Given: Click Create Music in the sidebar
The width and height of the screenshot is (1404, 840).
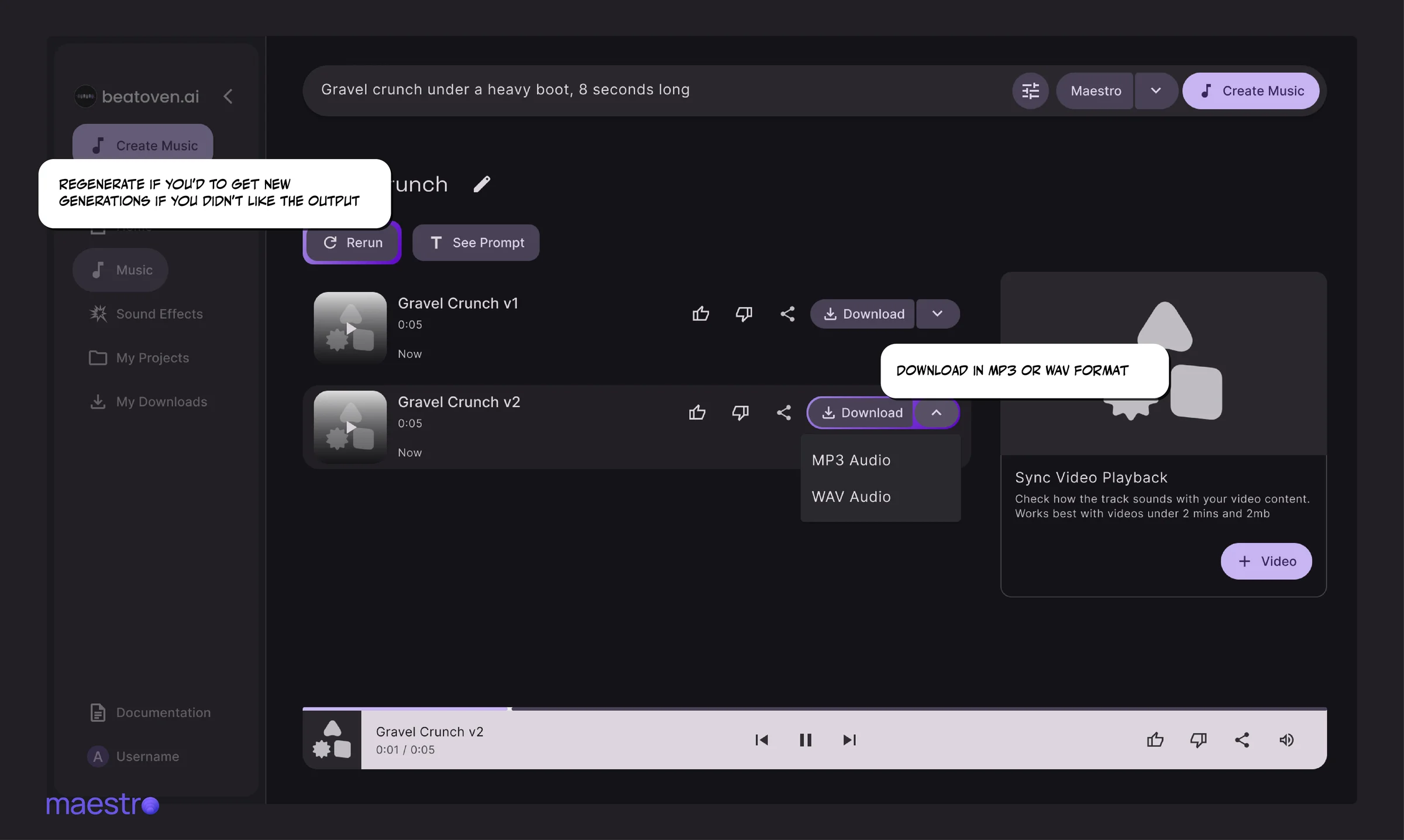Looking at the screenshot, I should [143, 142].
